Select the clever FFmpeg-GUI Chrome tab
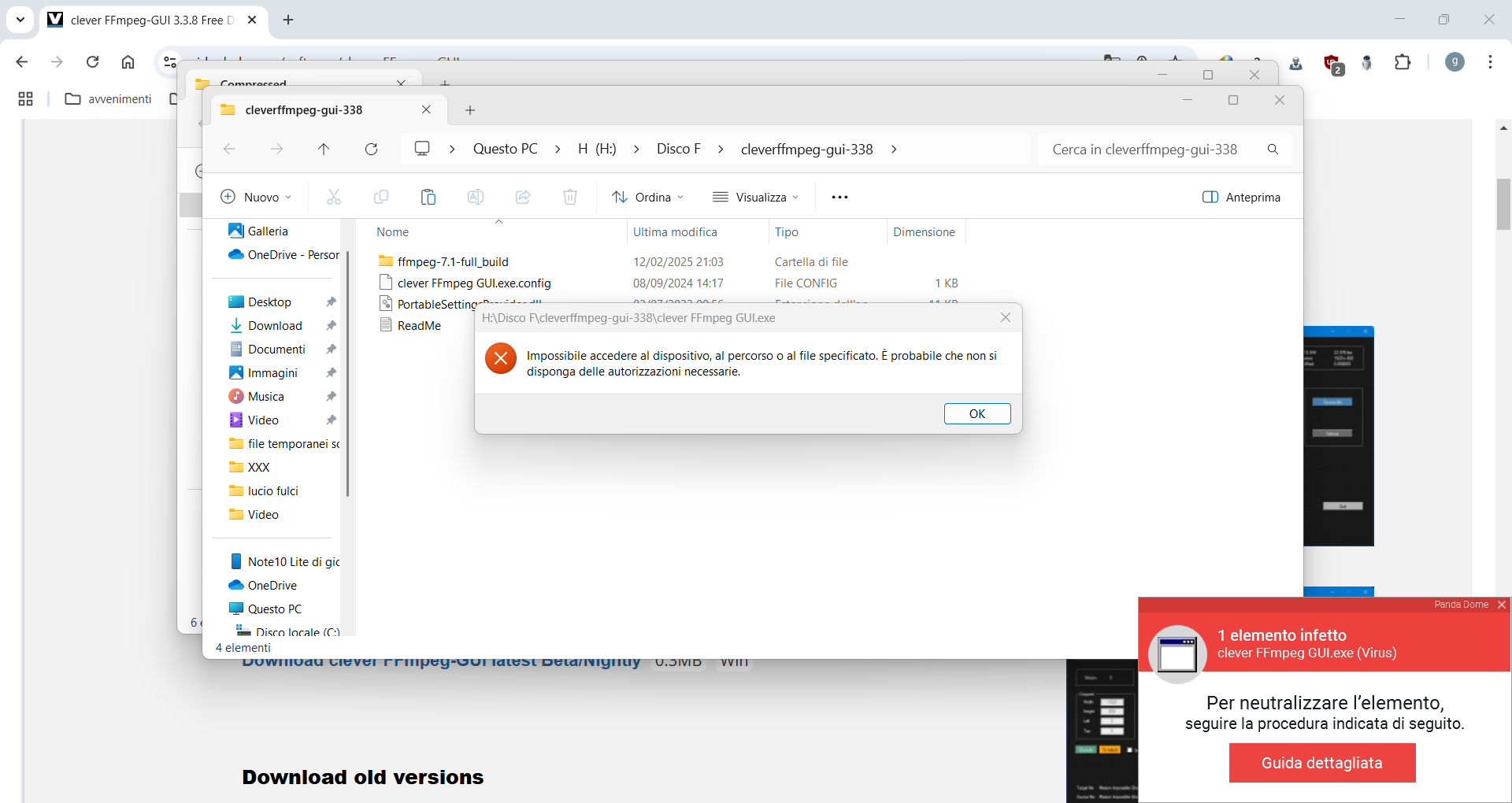 [153, 20]
